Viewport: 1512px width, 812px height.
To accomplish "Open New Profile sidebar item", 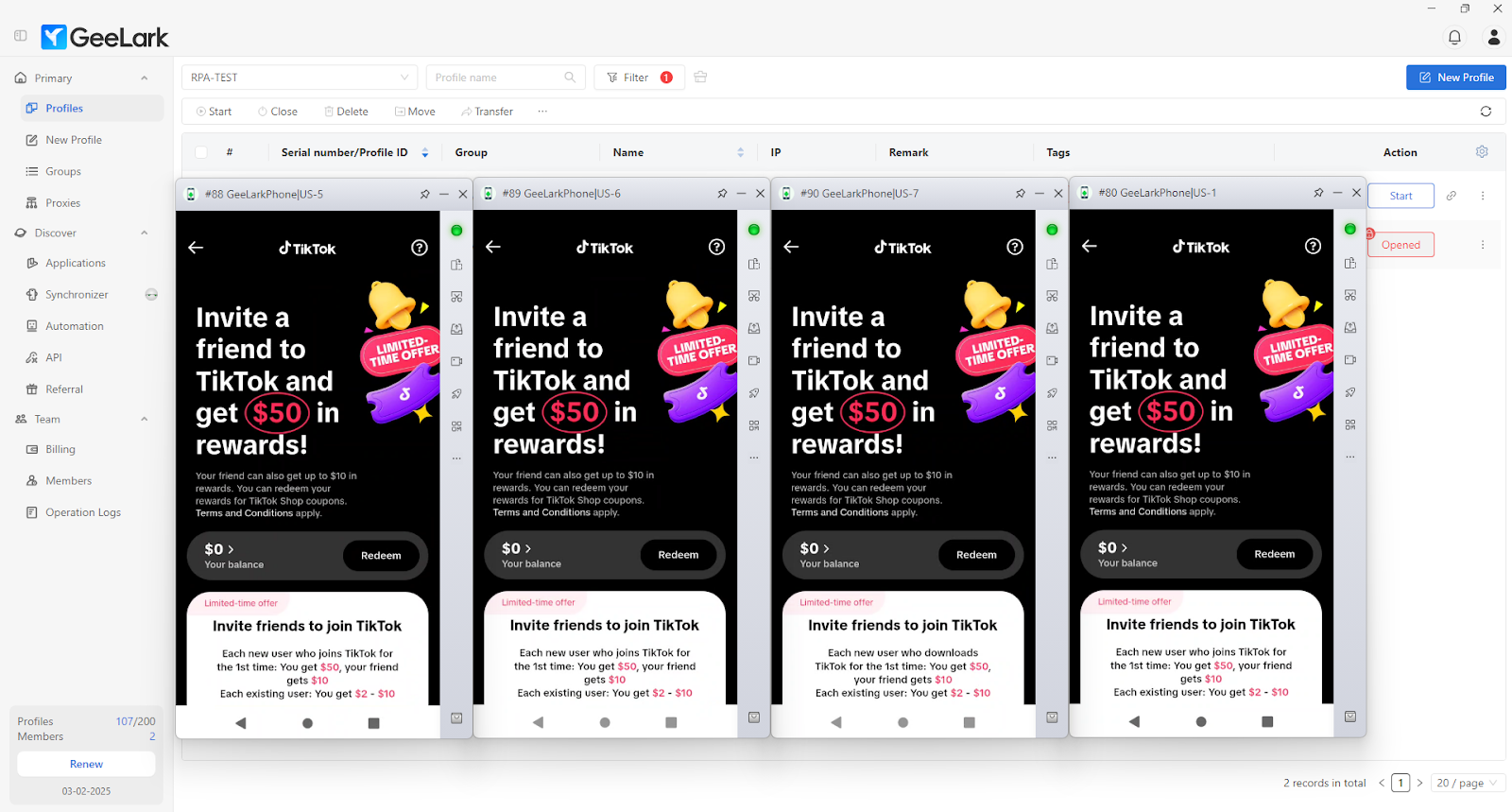I will pyautogui.click(x=92, y=140).
